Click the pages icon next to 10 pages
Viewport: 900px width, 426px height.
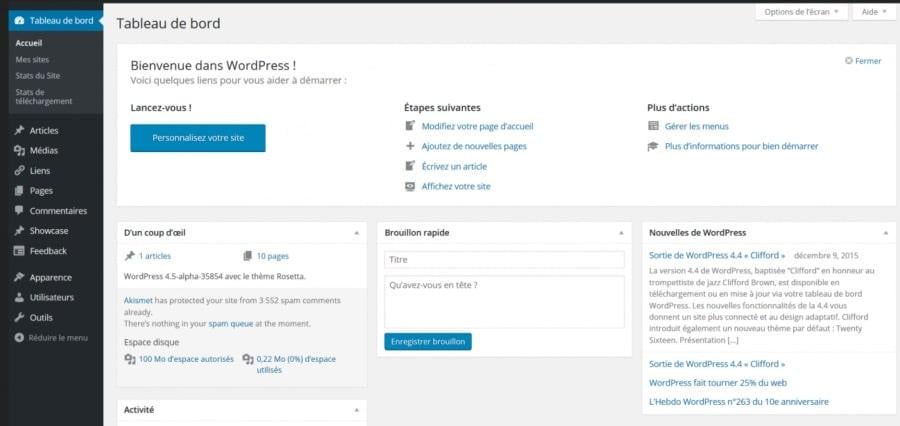click(247, 256)
